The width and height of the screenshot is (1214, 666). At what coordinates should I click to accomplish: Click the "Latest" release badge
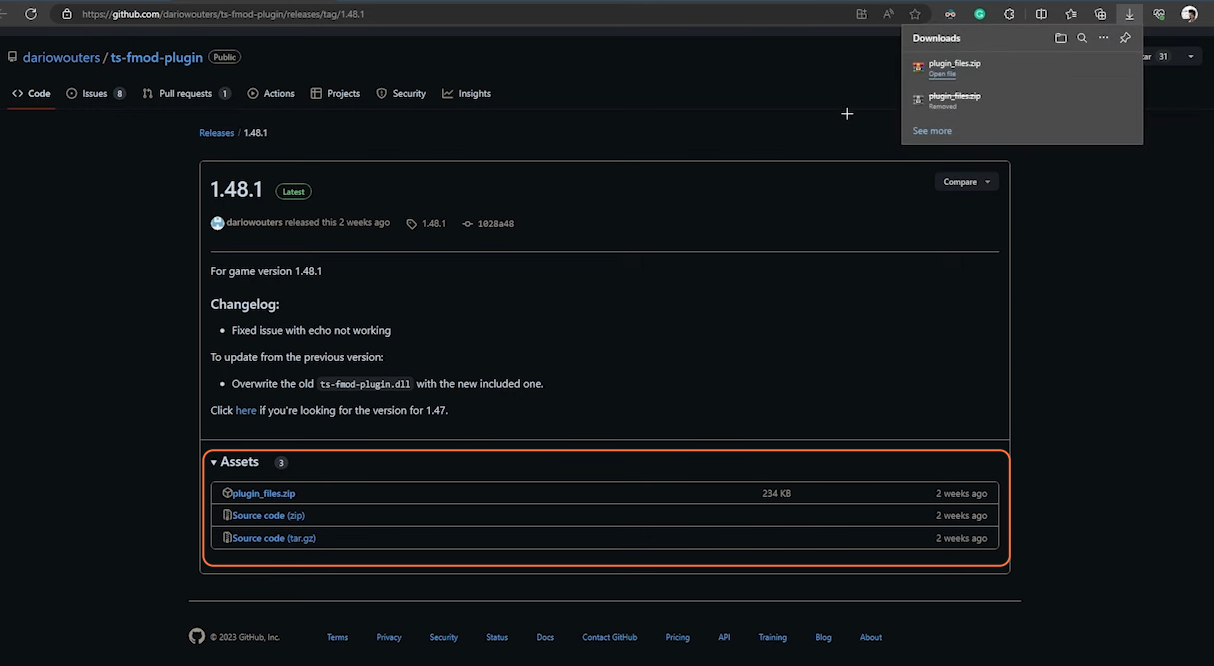[294, 191]
